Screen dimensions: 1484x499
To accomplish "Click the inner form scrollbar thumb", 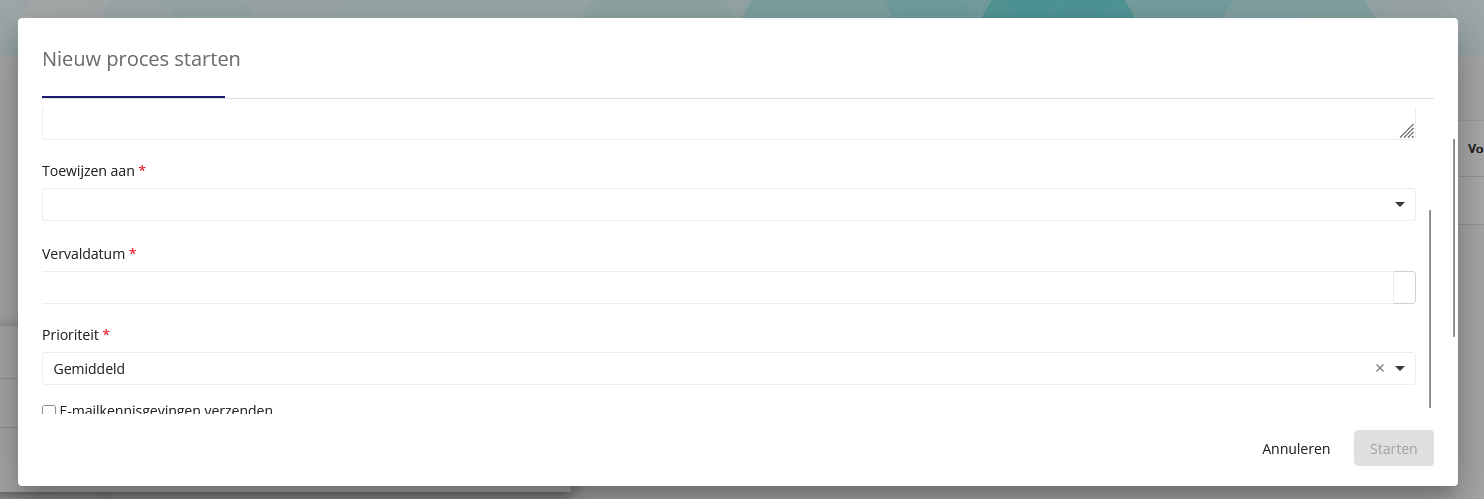I will click(1430, 309).
